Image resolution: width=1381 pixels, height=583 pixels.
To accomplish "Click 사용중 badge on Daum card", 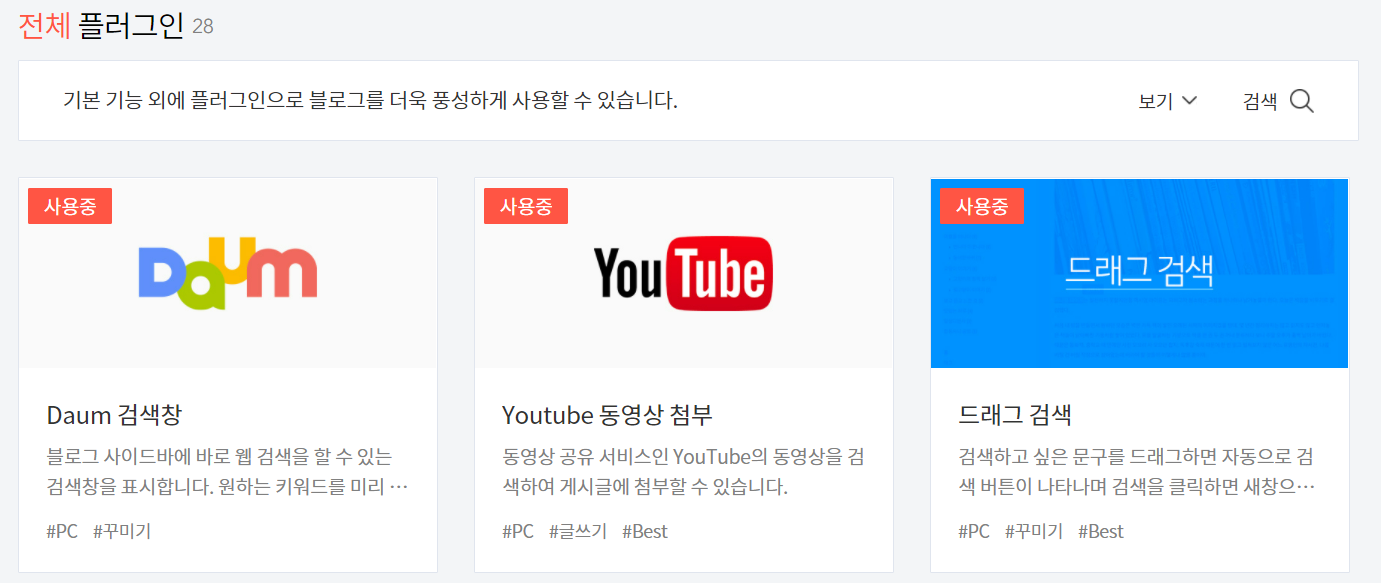I will tap(70, 206).
